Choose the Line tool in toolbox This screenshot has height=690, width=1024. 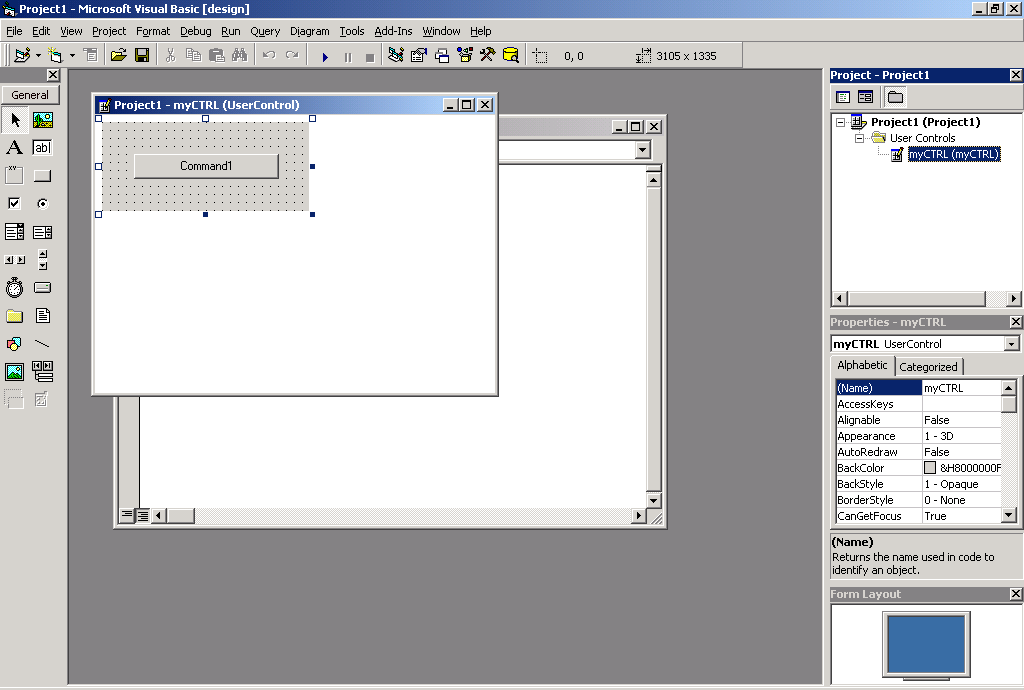tap(42, 344)
